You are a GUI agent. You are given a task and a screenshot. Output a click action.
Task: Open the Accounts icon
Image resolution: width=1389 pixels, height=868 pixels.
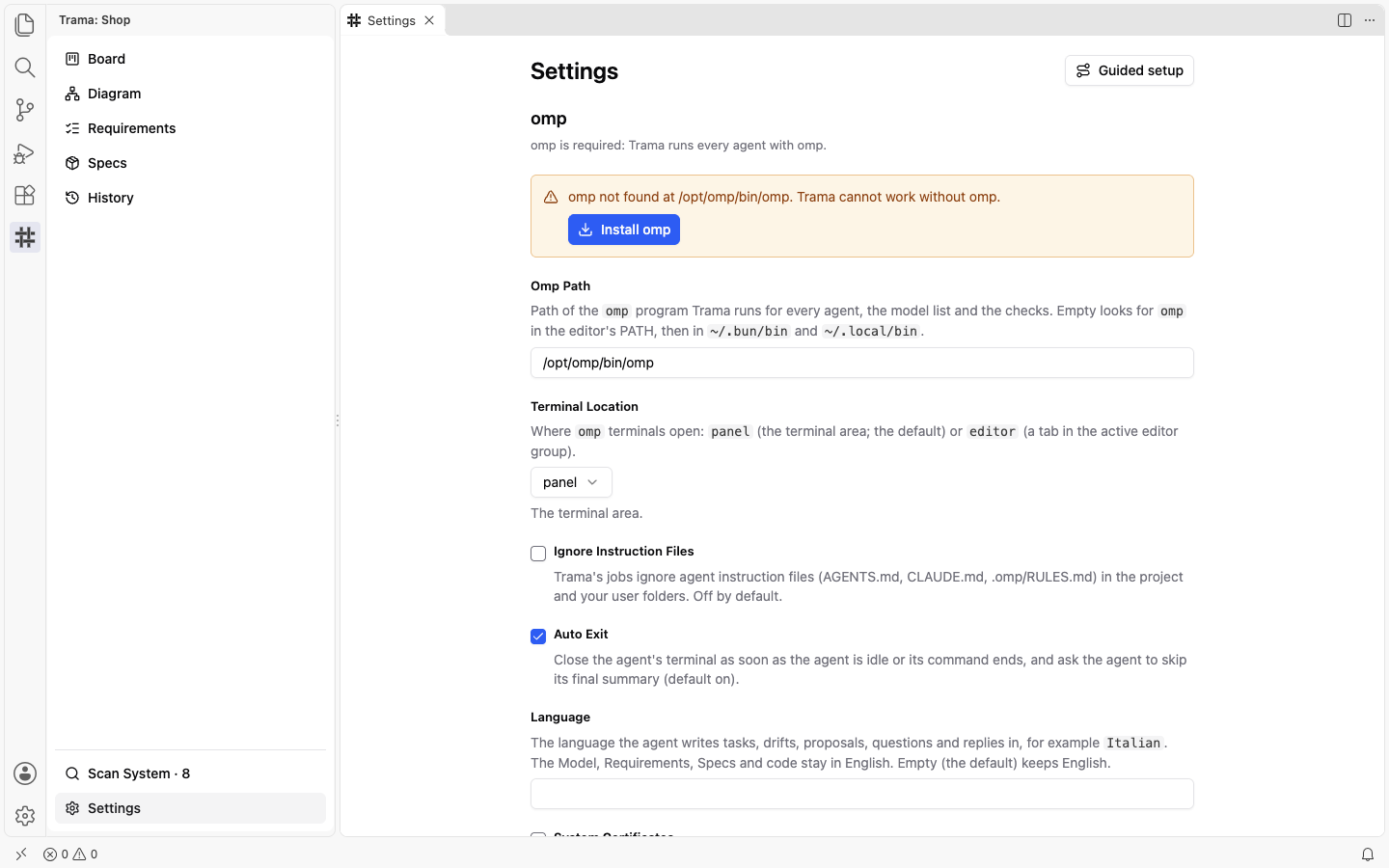click(x=25, y=773)
